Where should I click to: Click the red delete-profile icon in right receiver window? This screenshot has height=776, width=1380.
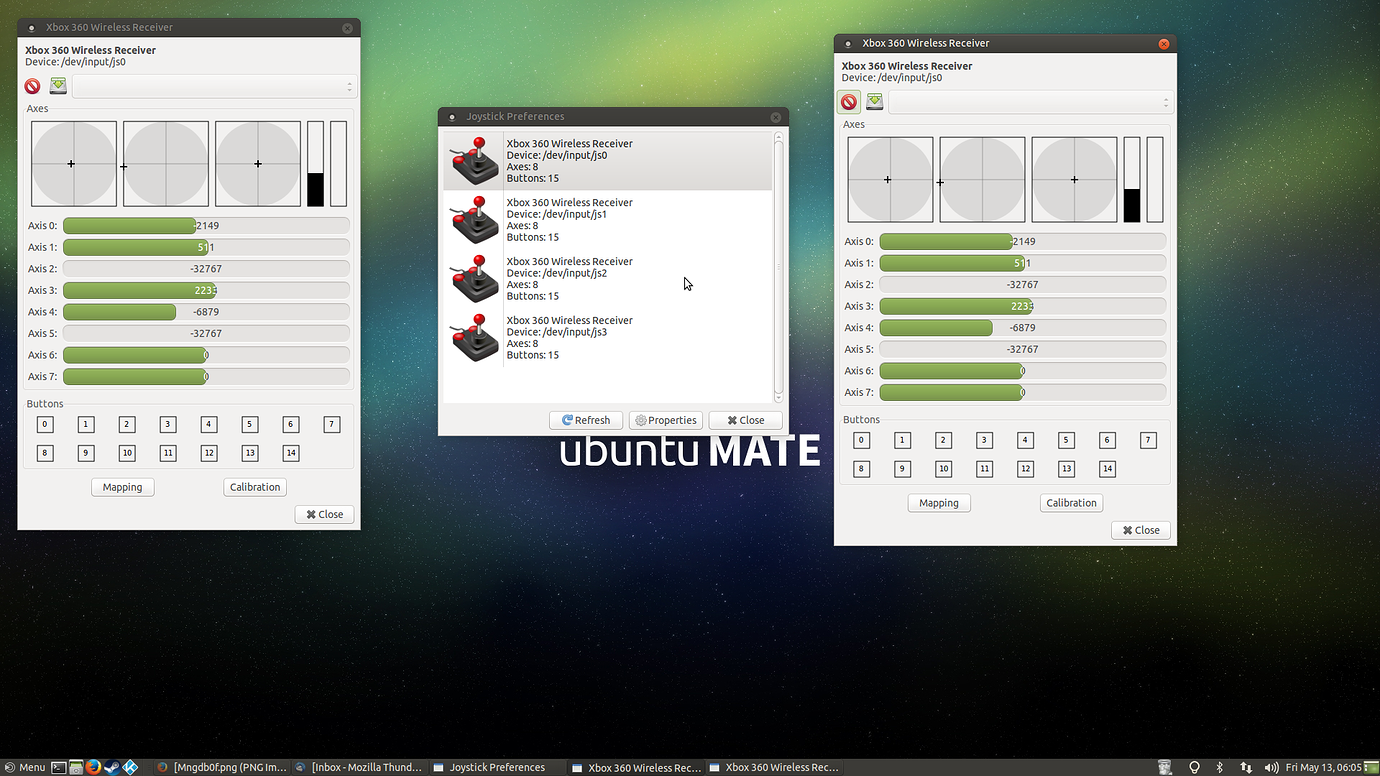point(849,102)
